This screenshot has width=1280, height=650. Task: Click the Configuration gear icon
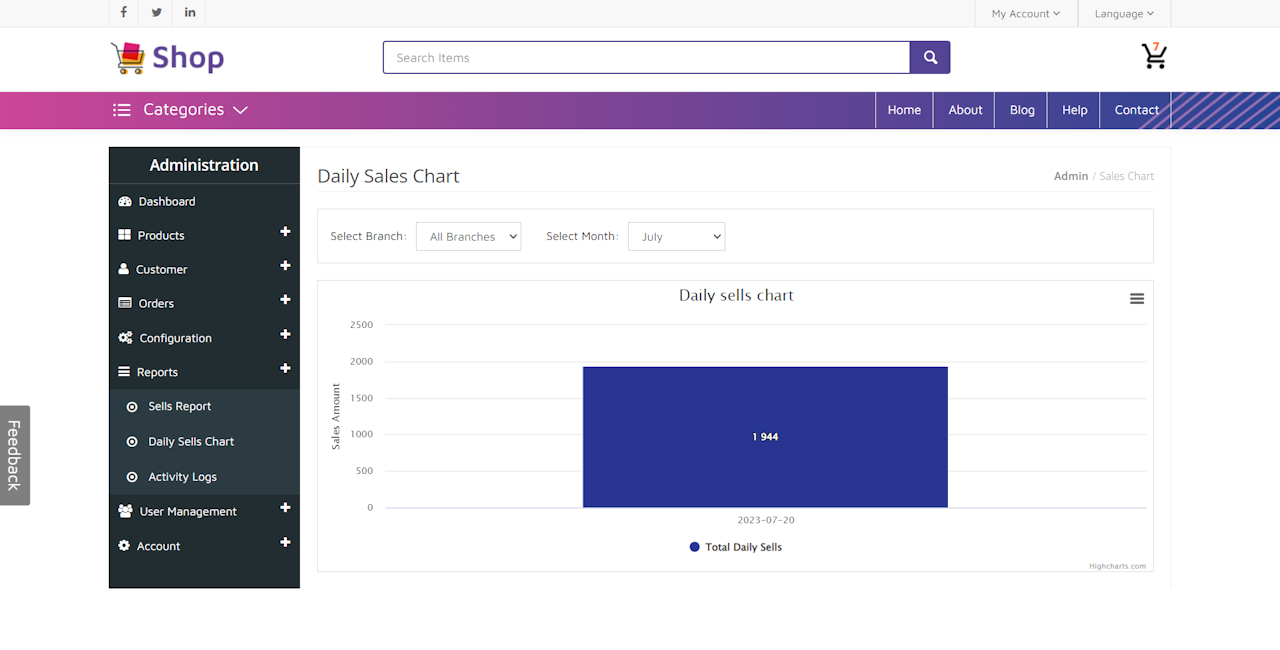coord(125,337)
